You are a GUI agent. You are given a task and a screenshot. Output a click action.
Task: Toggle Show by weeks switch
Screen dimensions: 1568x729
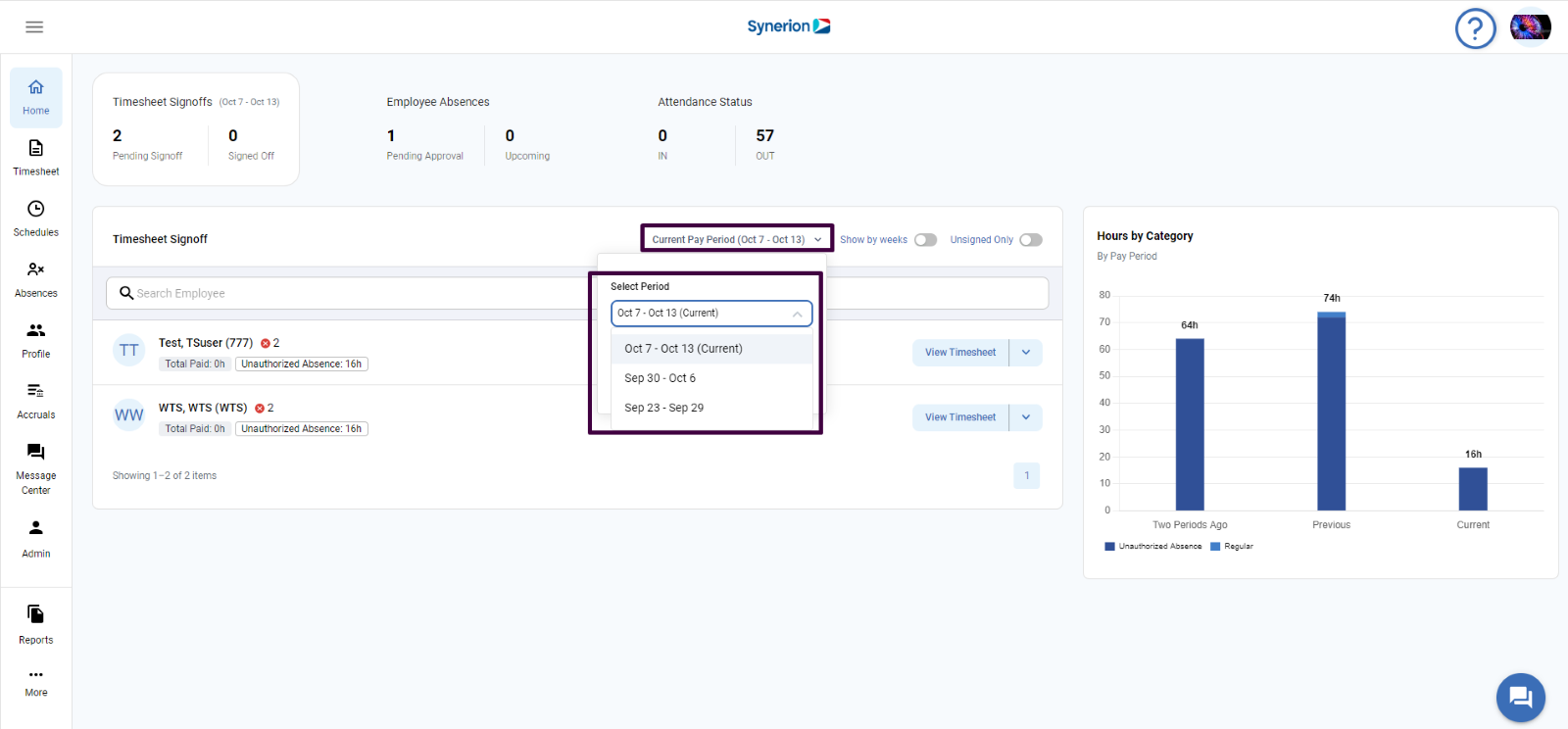[x=925, y=240]
